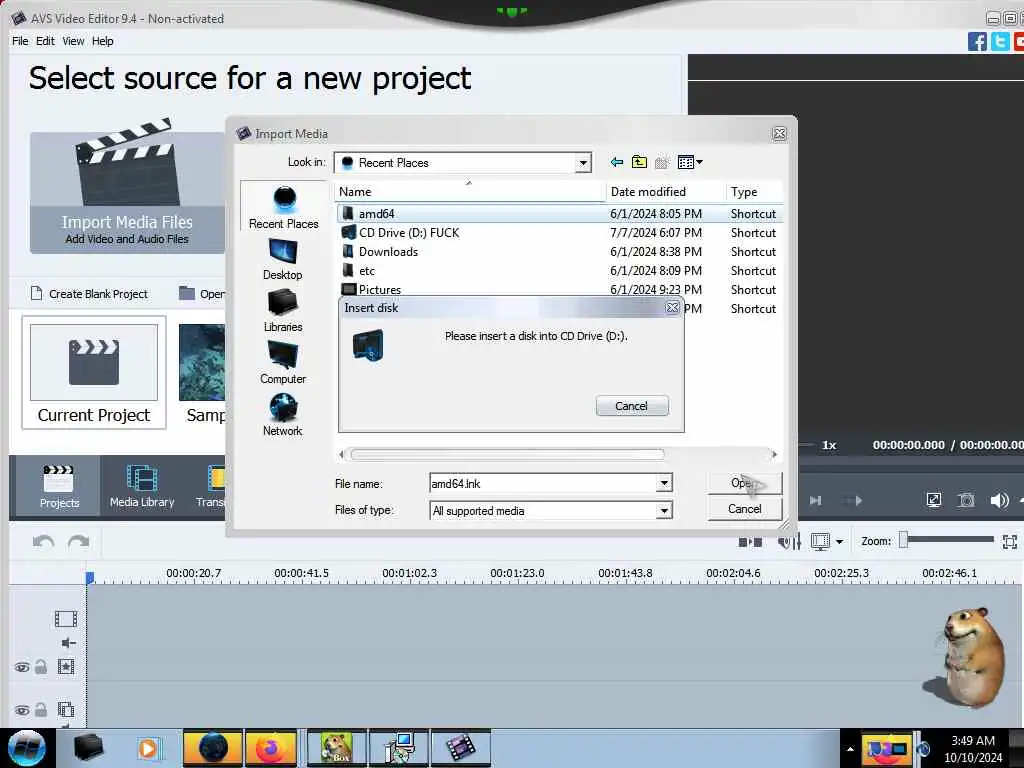Expand the File name dropdown arrow
This screenshot has width=1024, height=768.
(x=664, y=483)
